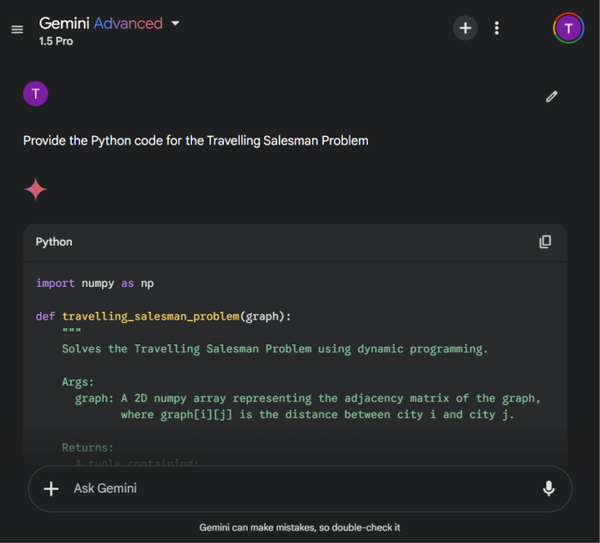Copy the Python code block
The height and width of the screenshot is (543, 600).
545,242
